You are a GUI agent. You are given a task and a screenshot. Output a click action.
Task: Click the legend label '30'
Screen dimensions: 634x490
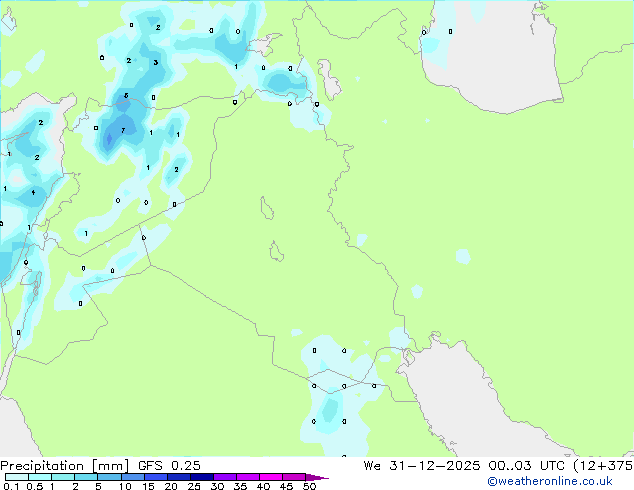coord(217,486)
